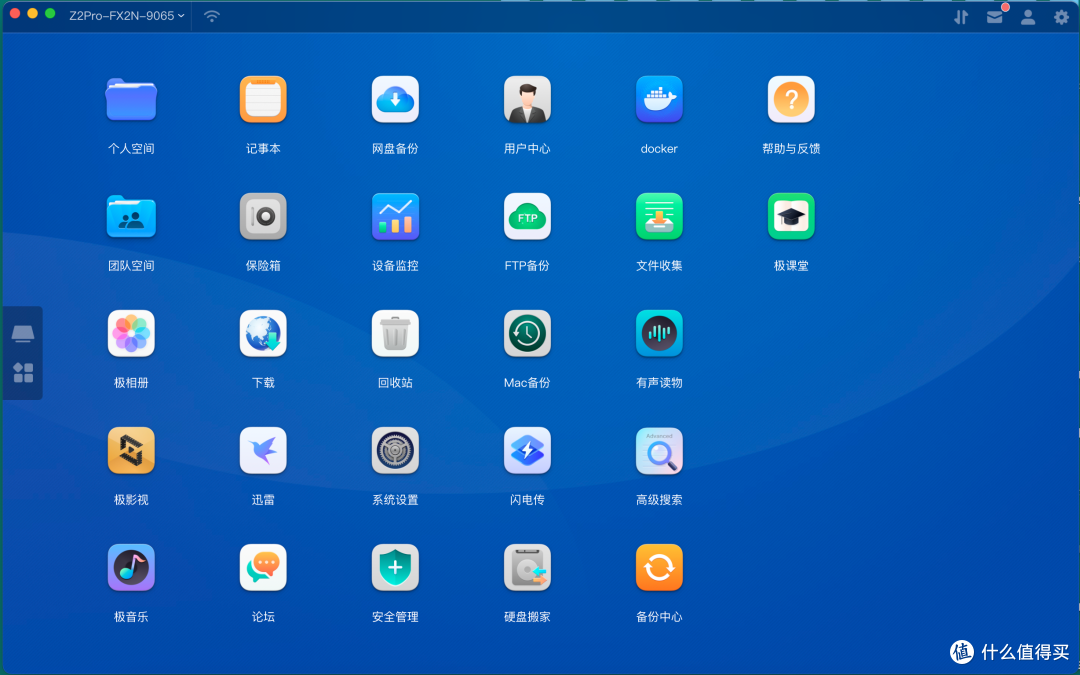Open 有声读物 audiobook app
1080x675 pixels.
[659, 333]
